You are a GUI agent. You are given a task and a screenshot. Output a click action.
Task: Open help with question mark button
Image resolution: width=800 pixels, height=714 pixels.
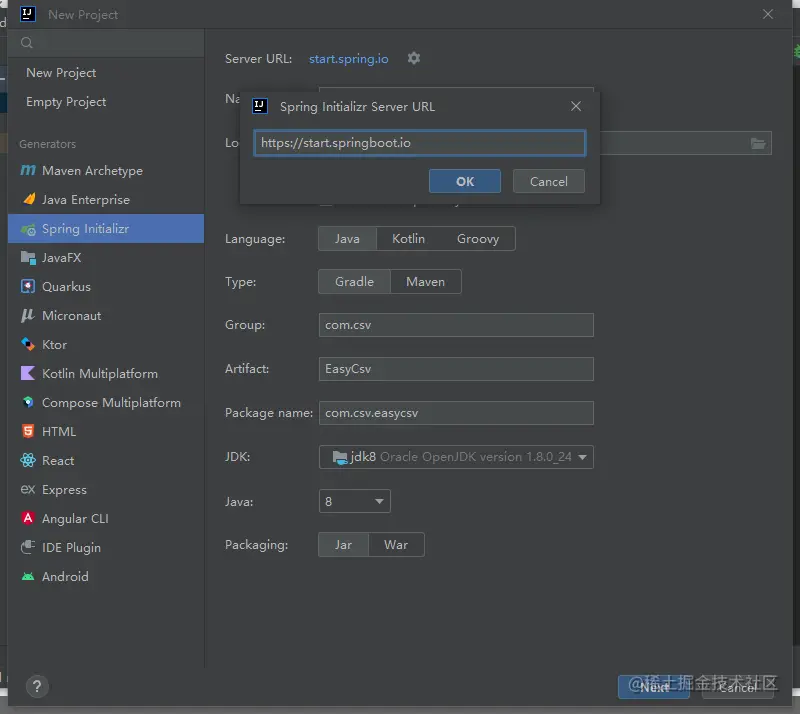[37, 686]
